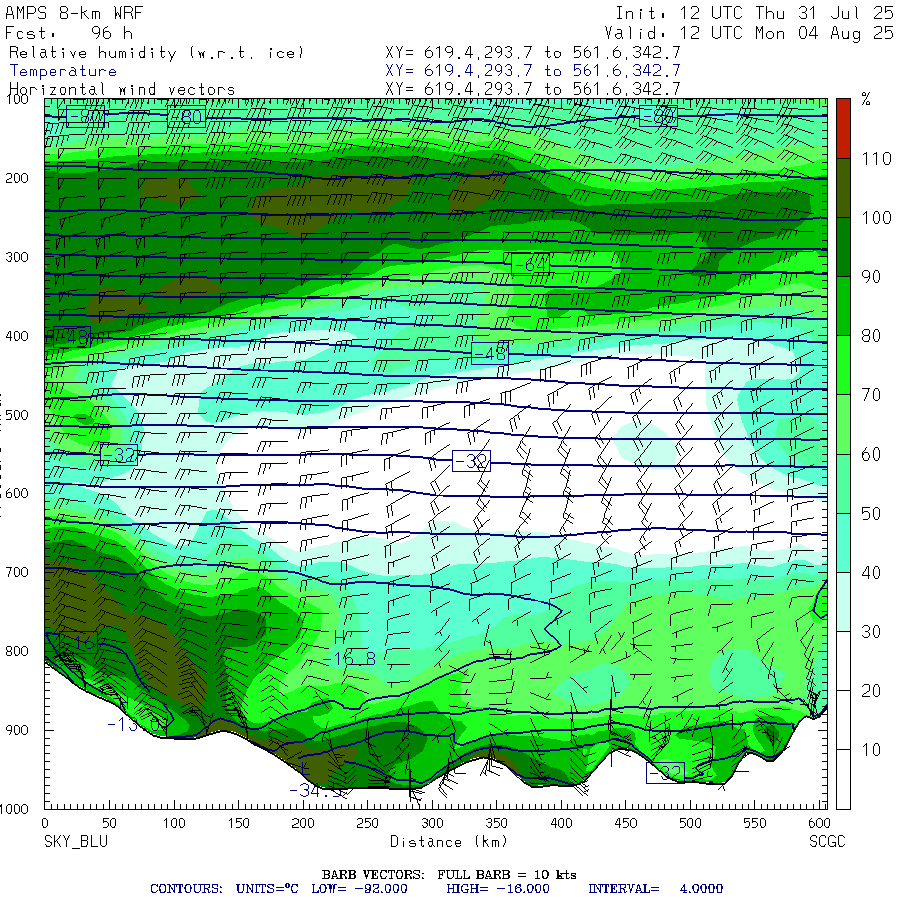The width and height of the screenshot is (900, 900).
Task: Select the dark green 90–100% colorbar segment
Action: [x=843, y=247]
